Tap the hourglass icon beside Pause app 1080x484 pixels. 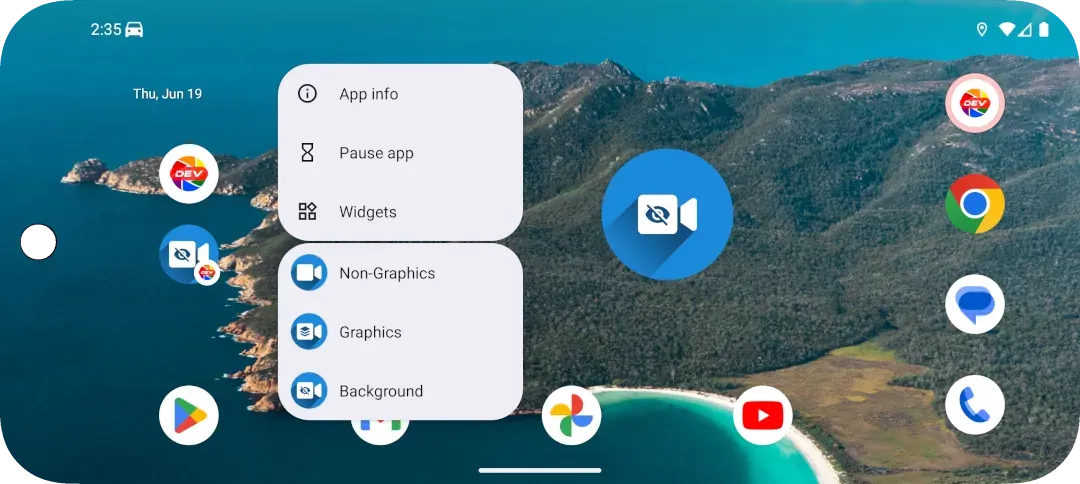pos(307,153)
